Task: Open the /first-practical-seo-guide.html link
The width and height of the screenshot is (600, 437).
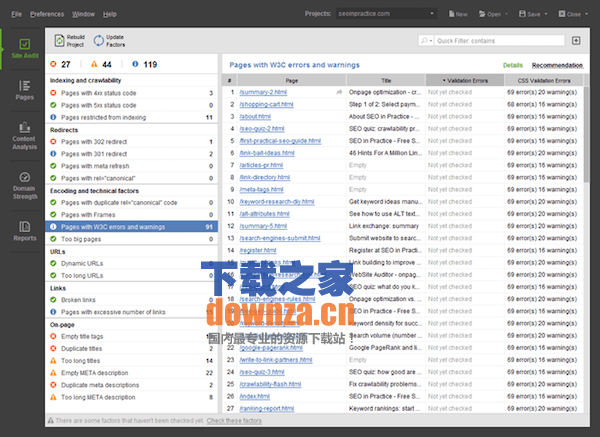Action: tap(280, 141)
